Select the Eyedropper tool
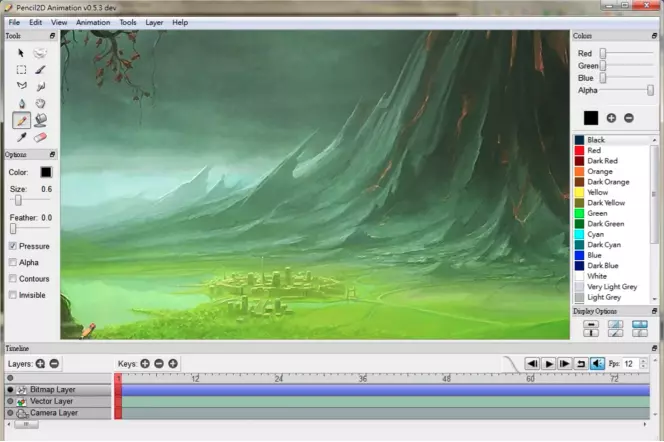The height and width of the screenshot is (442, 664). 21,137
